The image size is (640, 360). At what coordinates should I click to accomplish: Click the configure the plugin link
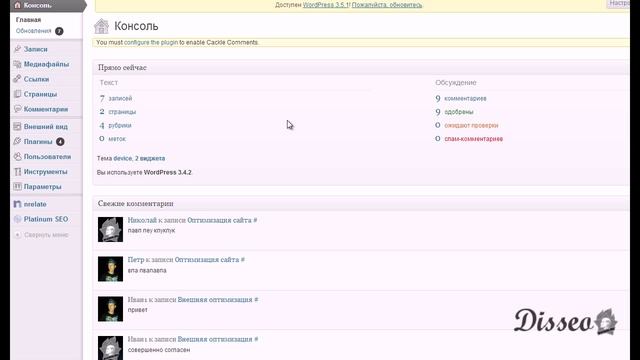click(151, 42)
